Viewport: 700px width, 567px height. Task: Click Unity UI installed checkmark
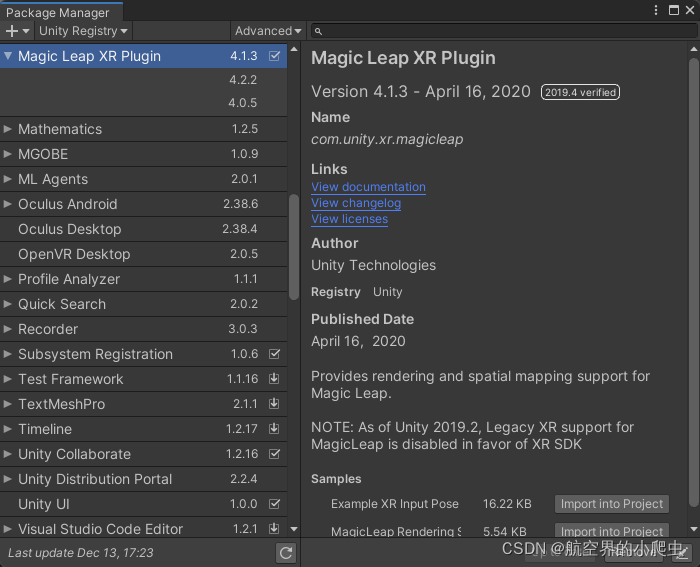[275, 504]
